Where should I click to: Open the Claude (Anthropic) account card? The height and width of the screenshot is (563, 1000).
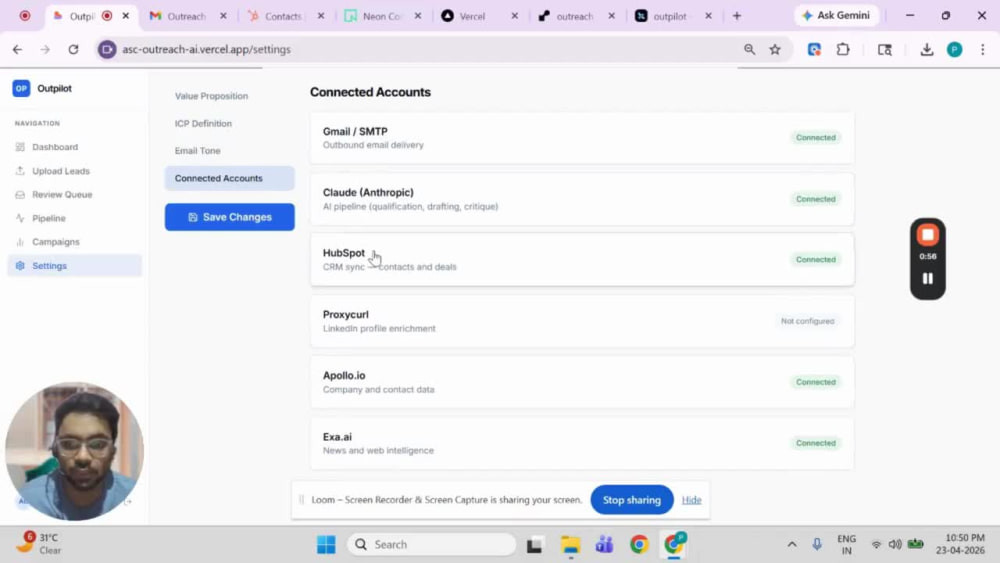tap(582, 199)
